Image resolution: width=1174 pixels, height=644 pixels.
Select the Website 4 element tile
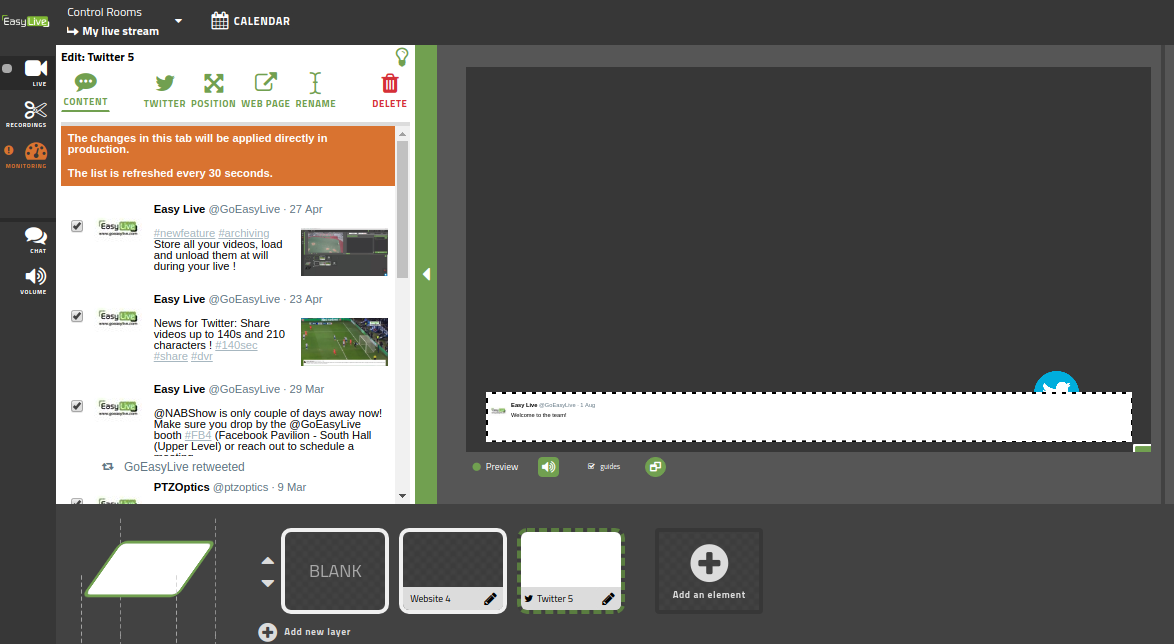453,571
